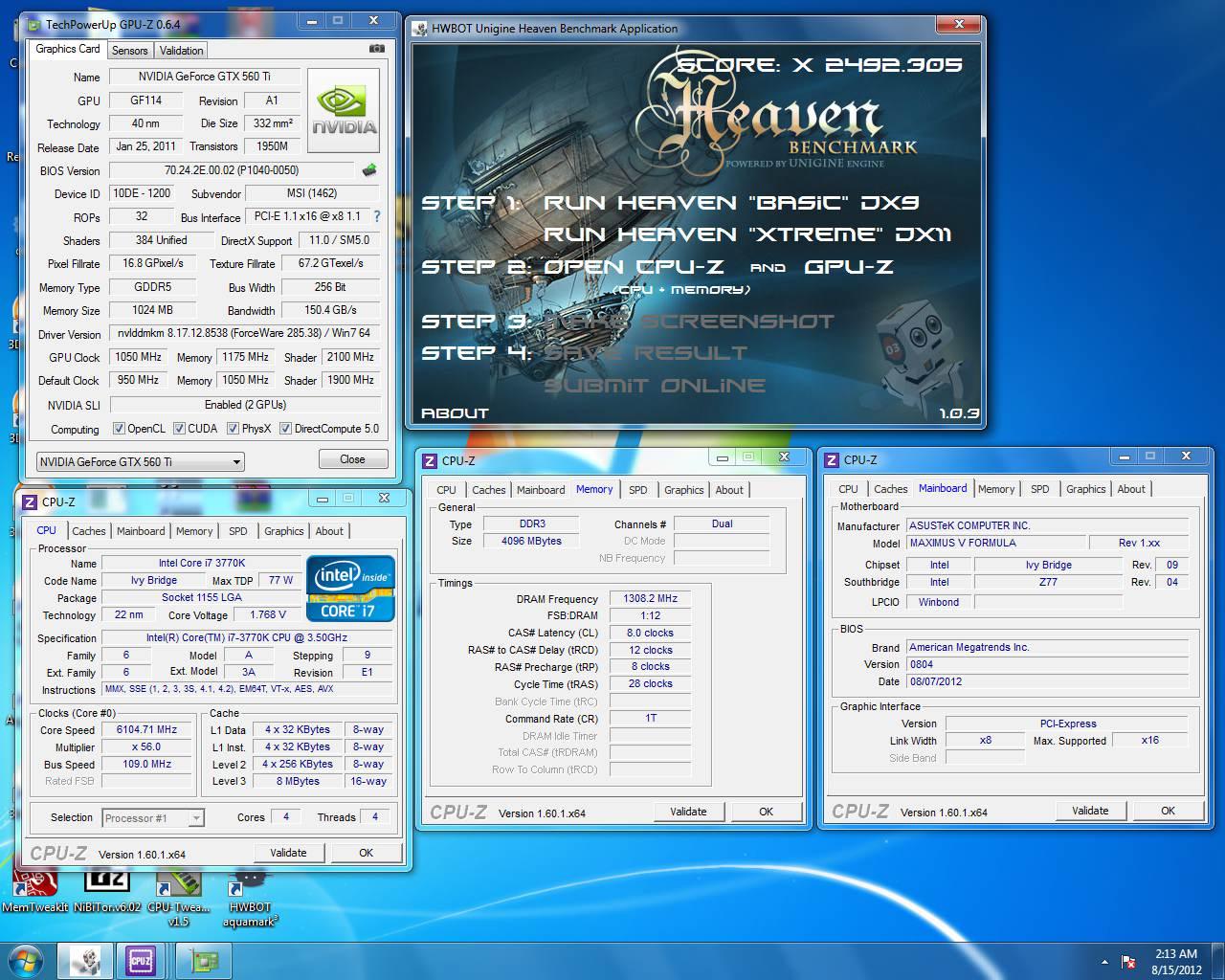Open the Windows Start menu orb

[25, 960]
